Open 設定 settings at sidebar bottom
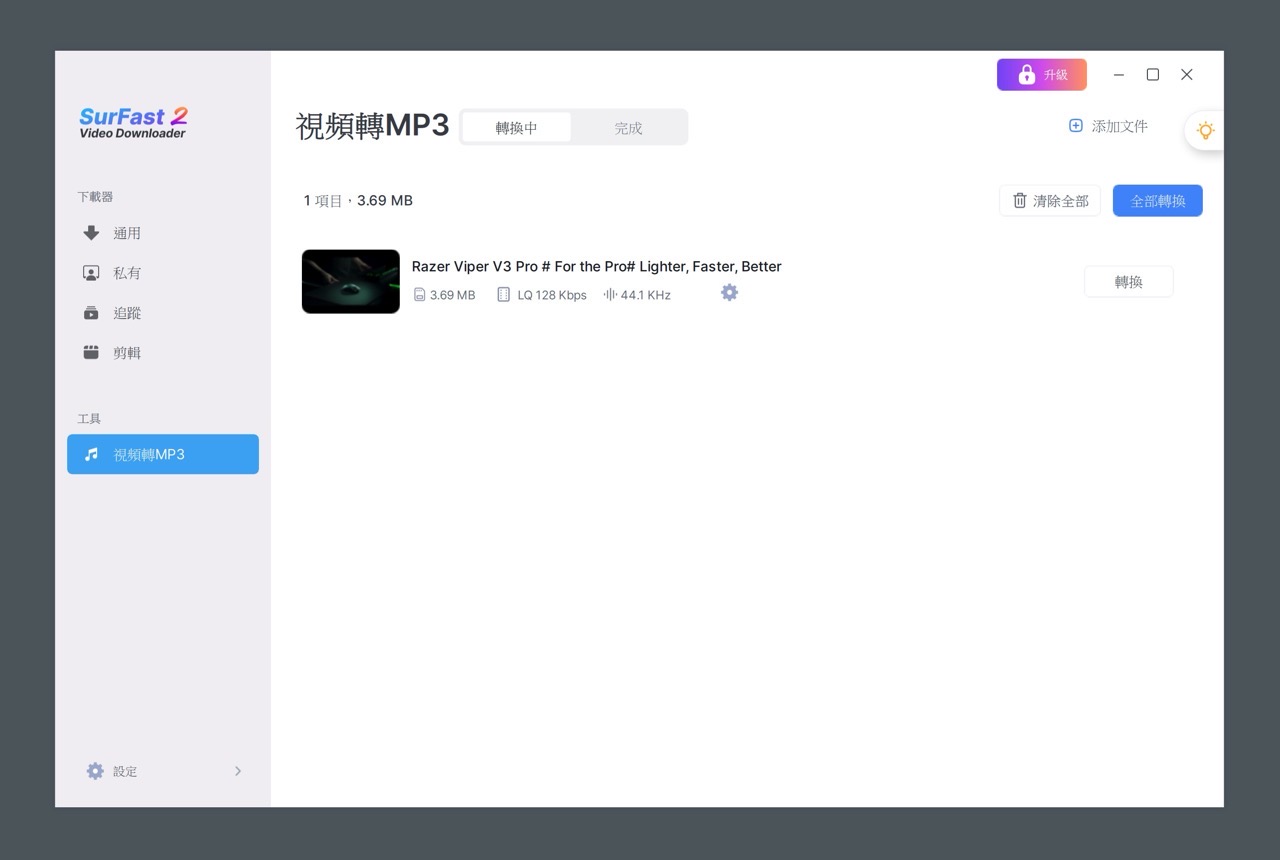1280x860 pixels. (x=163, y=771)
